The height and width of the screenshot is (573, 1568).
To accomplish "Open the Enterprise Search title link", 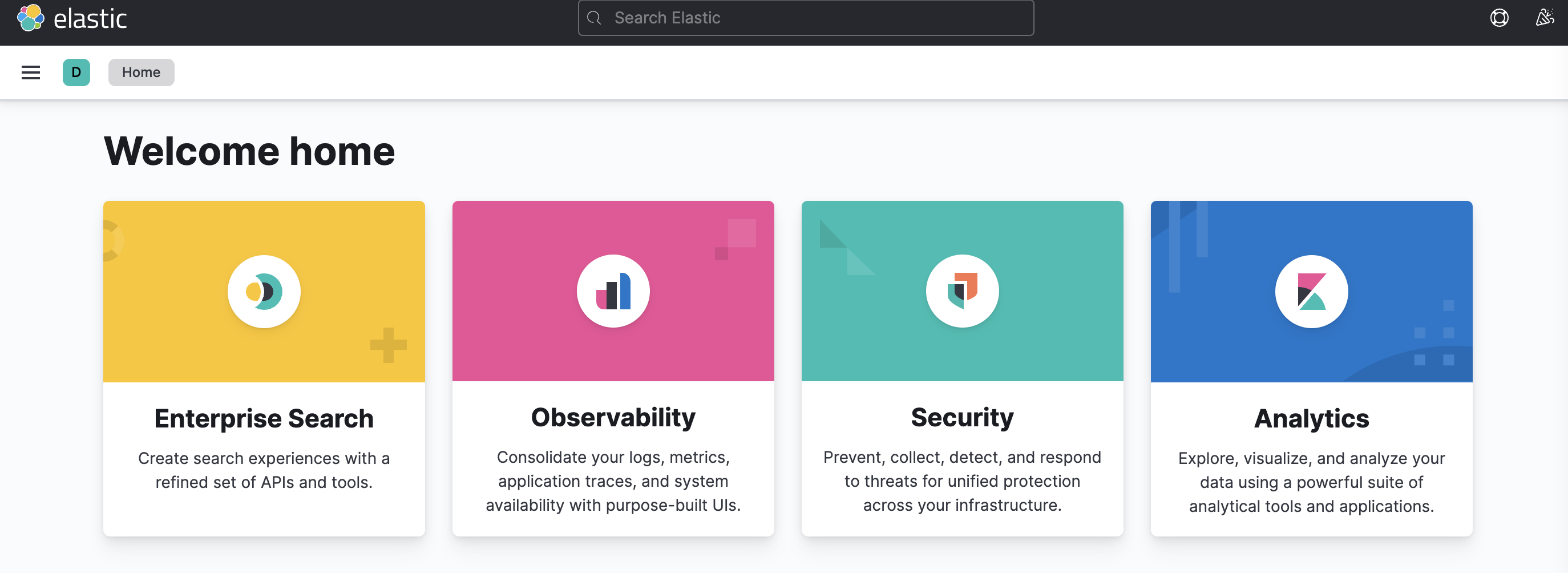I will tap(264, 418).
